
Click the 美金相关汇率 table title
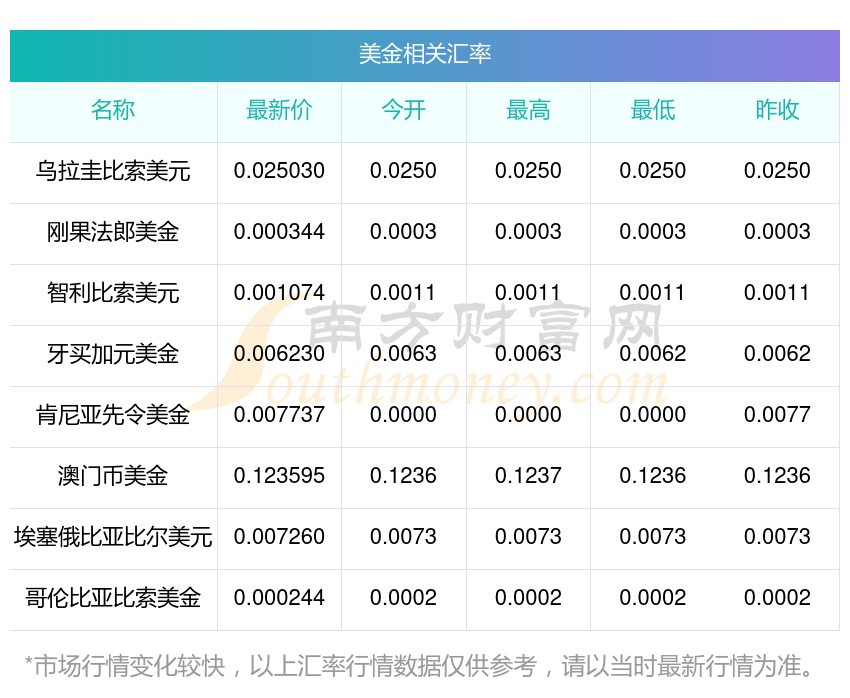[x=424, y=54]
